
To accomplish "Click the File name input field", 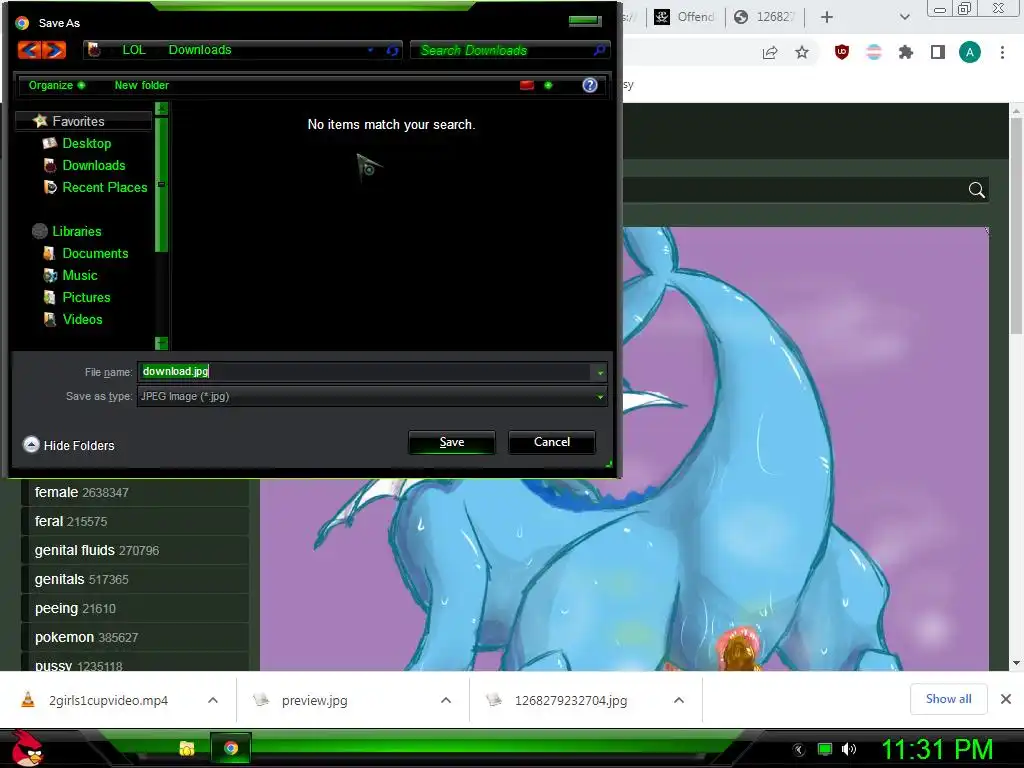I will (364, 372).
